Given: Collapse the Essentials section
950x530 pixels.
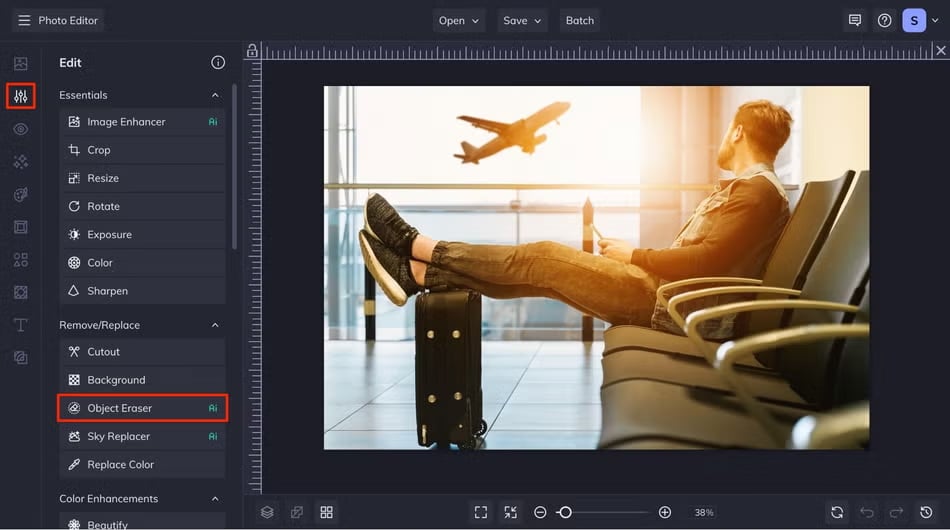Looking at the screenshot, I should (215, 95).
